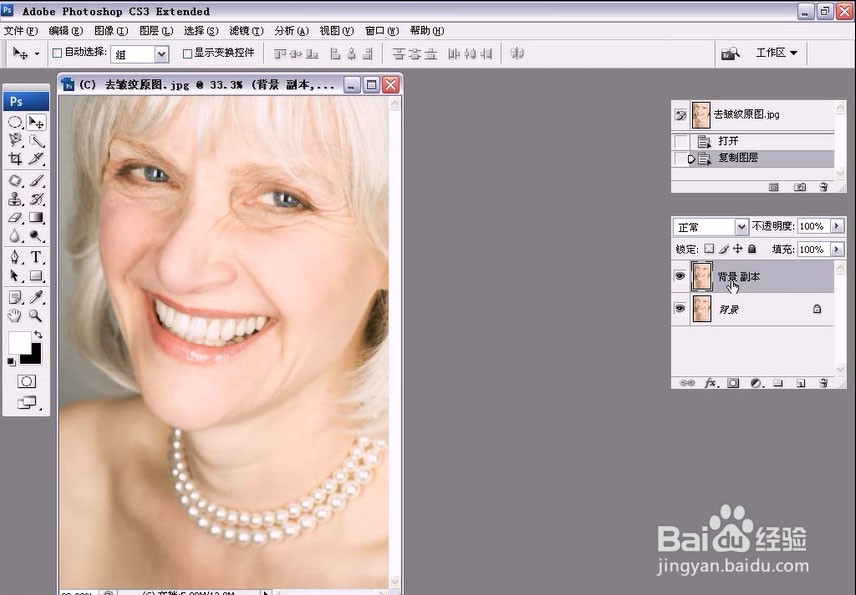Select the Clone Stamp tool
856x595 pixels.
pos(15,199)
